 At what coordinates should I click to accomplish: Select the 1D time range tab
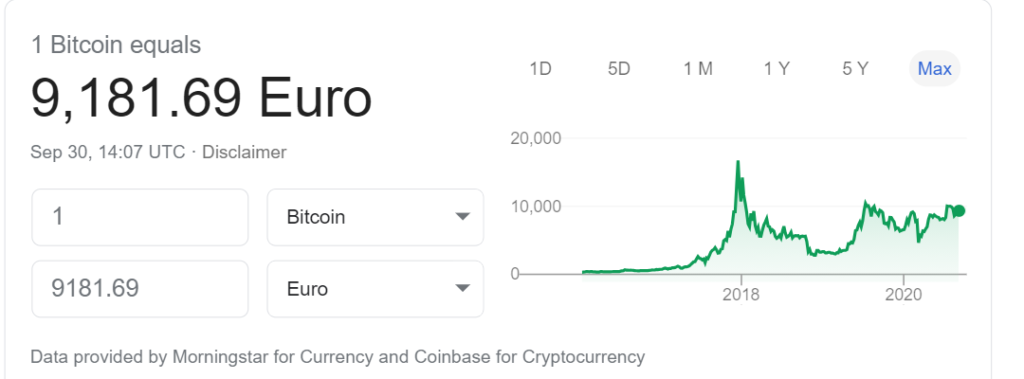(541, 69)
